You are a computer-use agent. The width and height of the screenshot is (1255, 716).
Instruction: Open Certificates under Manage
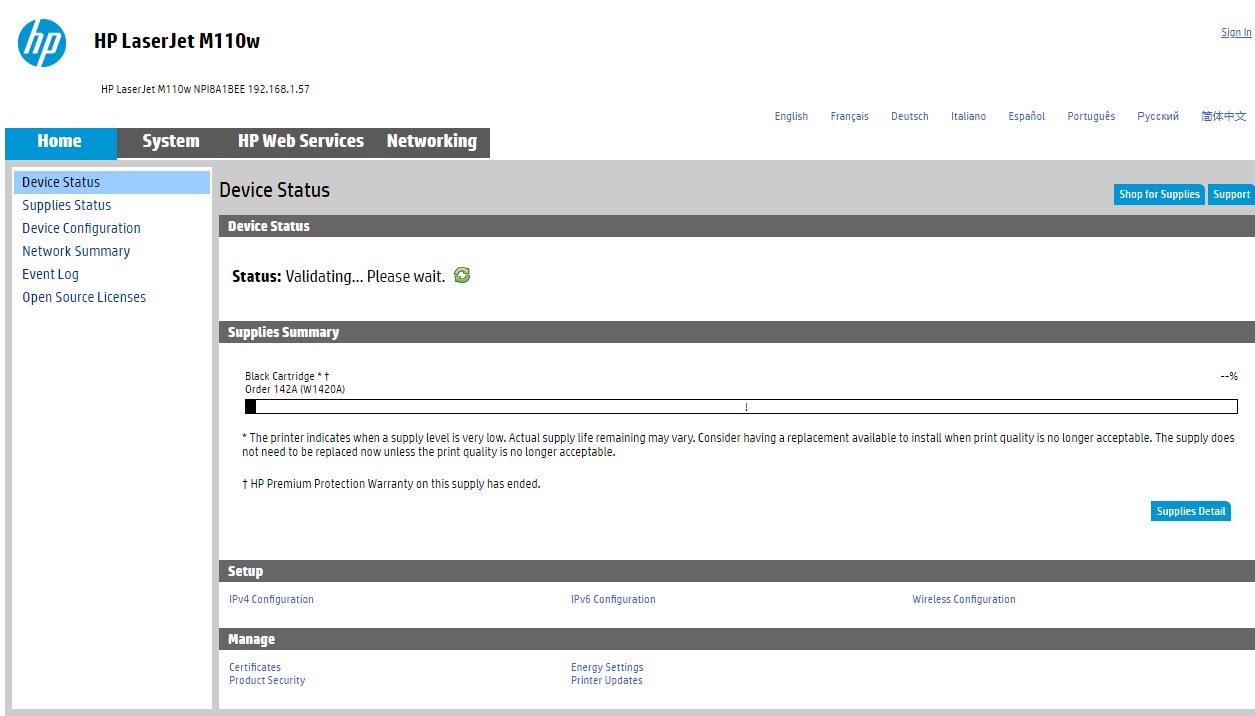click(255, 668)
